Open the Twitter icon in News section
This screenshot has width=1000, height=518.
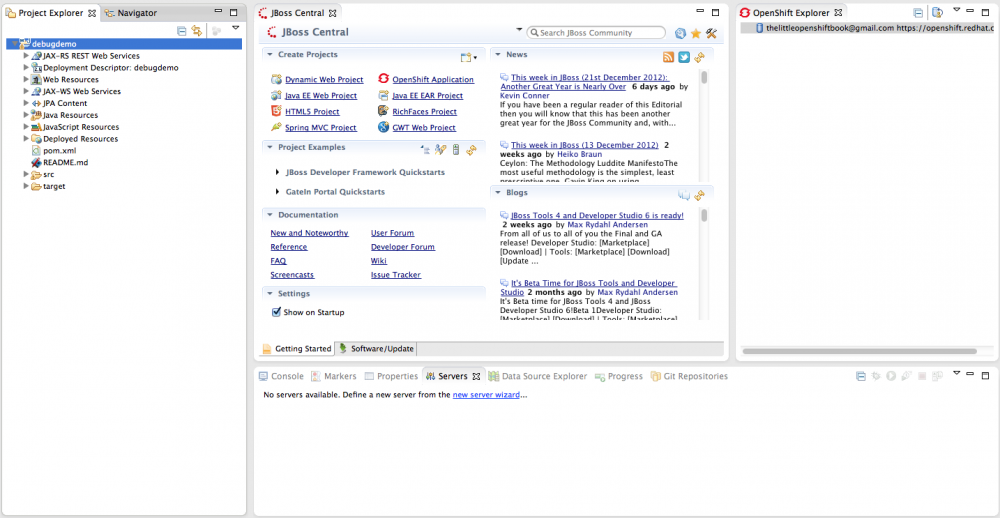684,56
